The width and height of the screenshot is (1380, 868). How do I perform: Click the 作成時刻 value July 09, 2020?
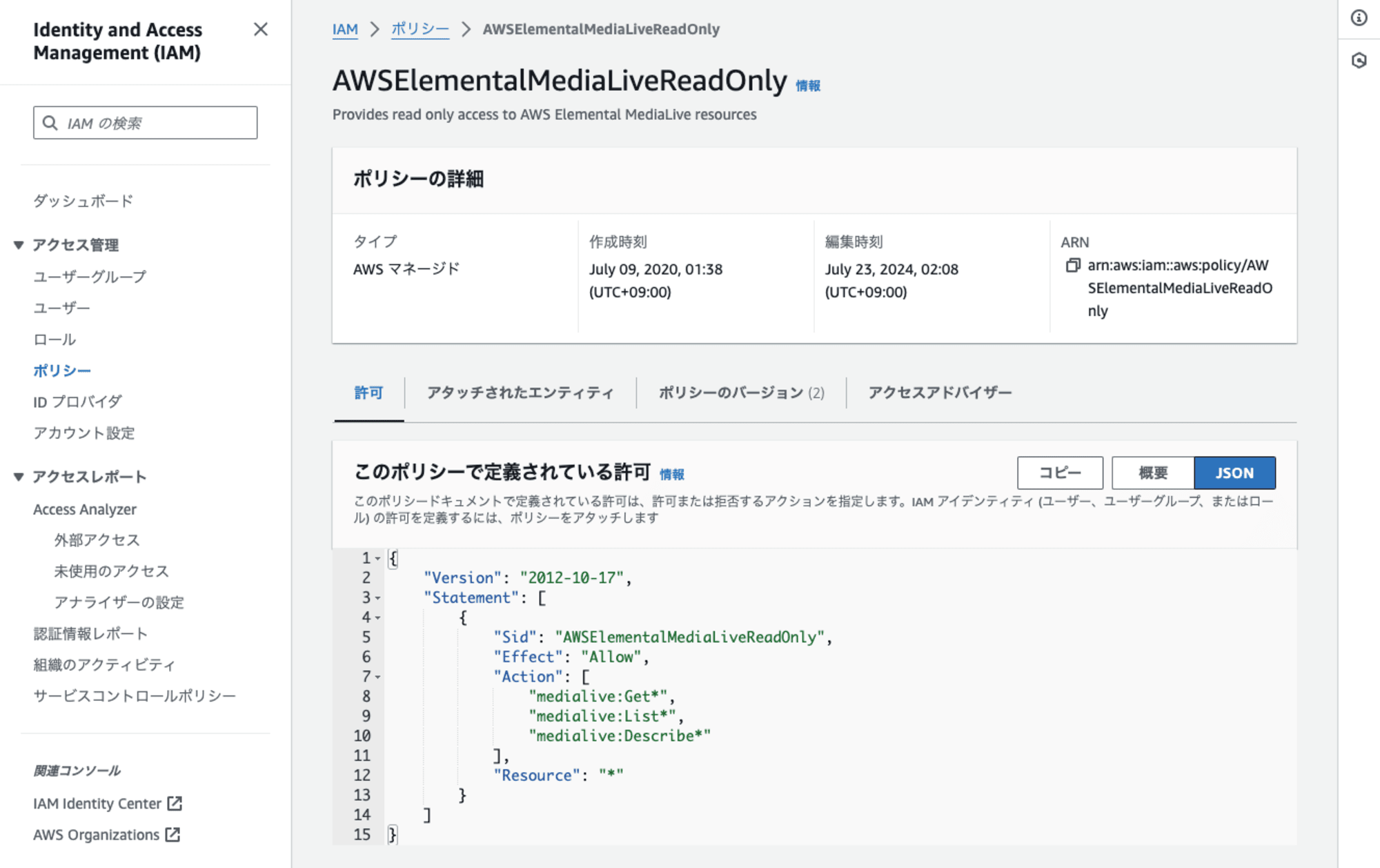(655, 281)
